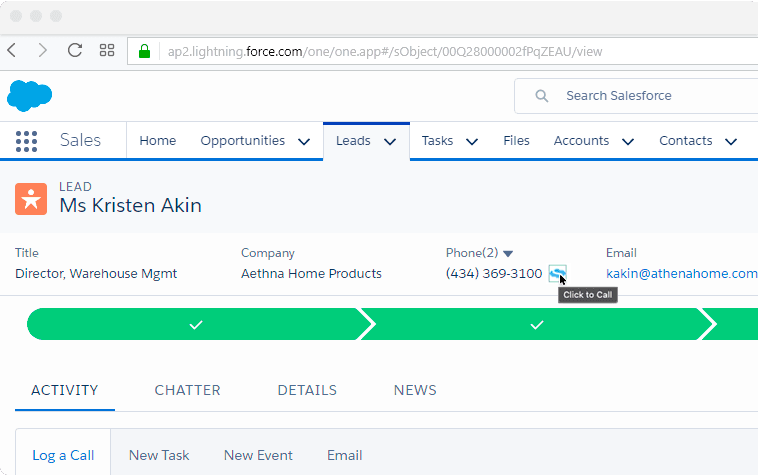Click the kakin@athenahome.com email link
Viewport: 758px width, 476px height.
coord(681,274)
